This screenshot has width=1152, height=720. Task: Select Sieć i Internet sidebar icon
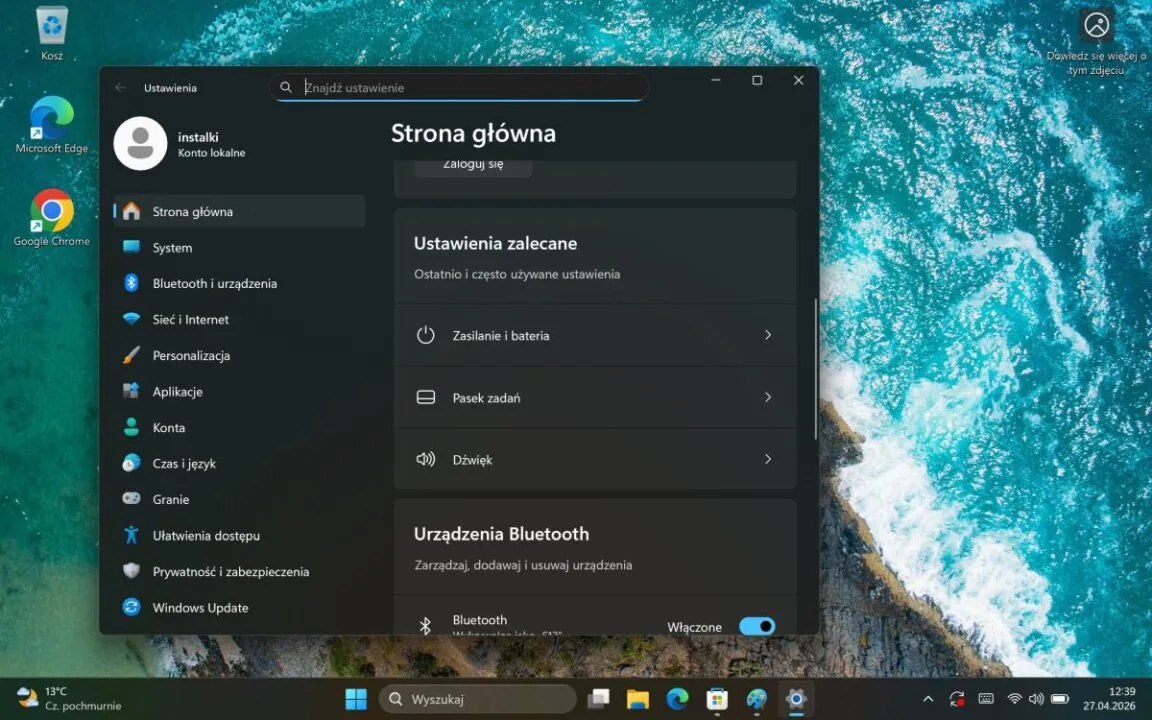[x=131, y=320]
